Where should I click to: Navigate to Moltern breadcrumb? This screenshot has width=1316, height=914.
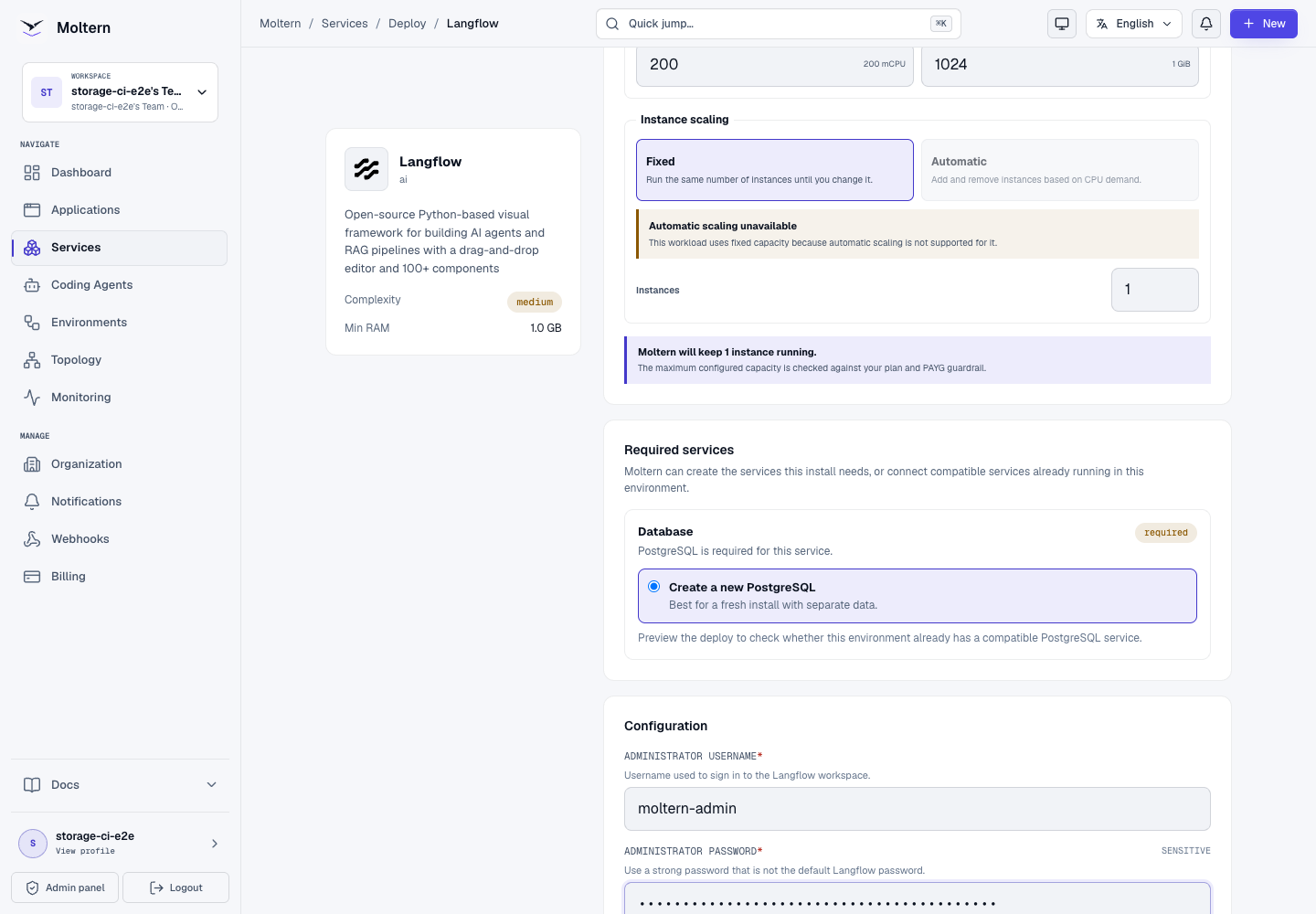pos(281,24)
